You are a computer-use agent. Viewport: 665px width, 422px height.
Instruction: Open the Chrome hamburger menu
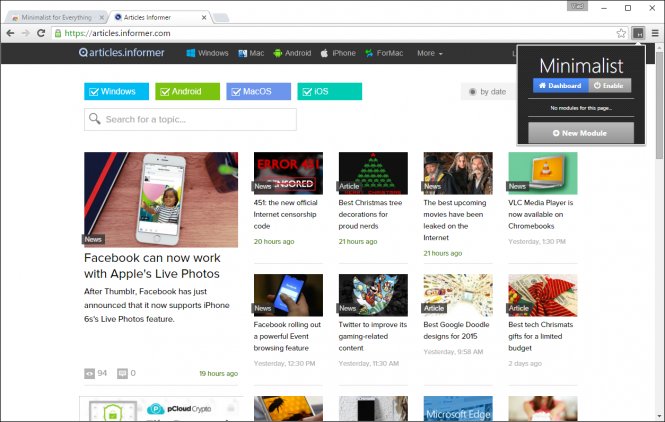point(655,33)
